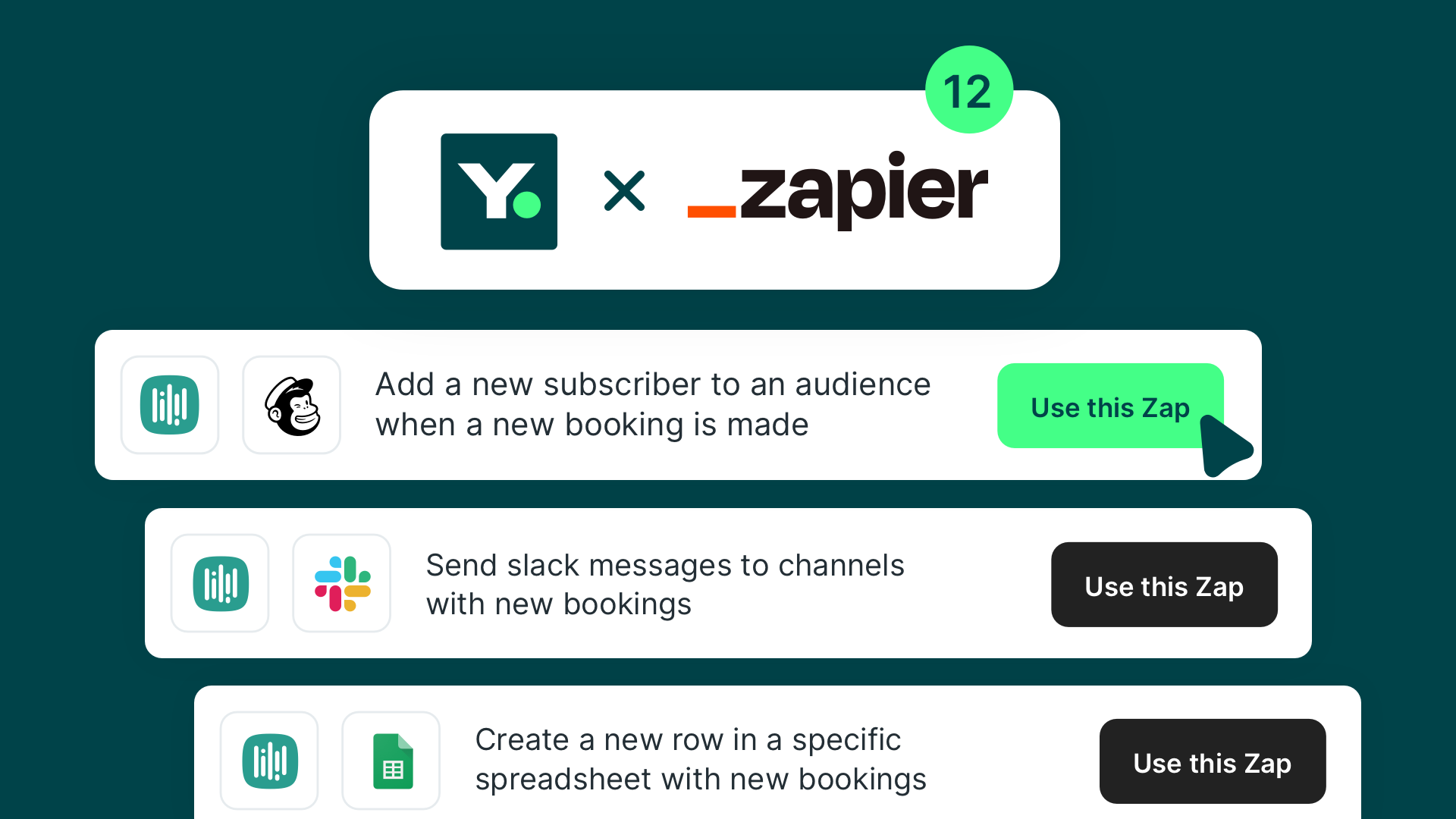The width and height of the screenshot is (1456, 819).
Task: Toggle the new booking subscriber Zap
Action: tap(1110, 407)
